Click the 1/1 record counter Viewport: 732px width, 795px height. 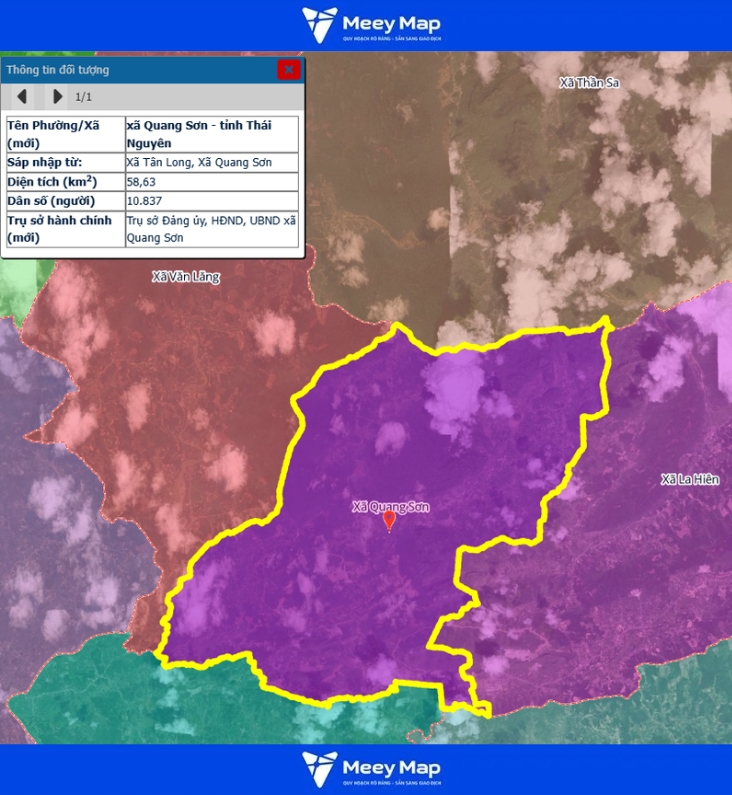coord(84,97)
